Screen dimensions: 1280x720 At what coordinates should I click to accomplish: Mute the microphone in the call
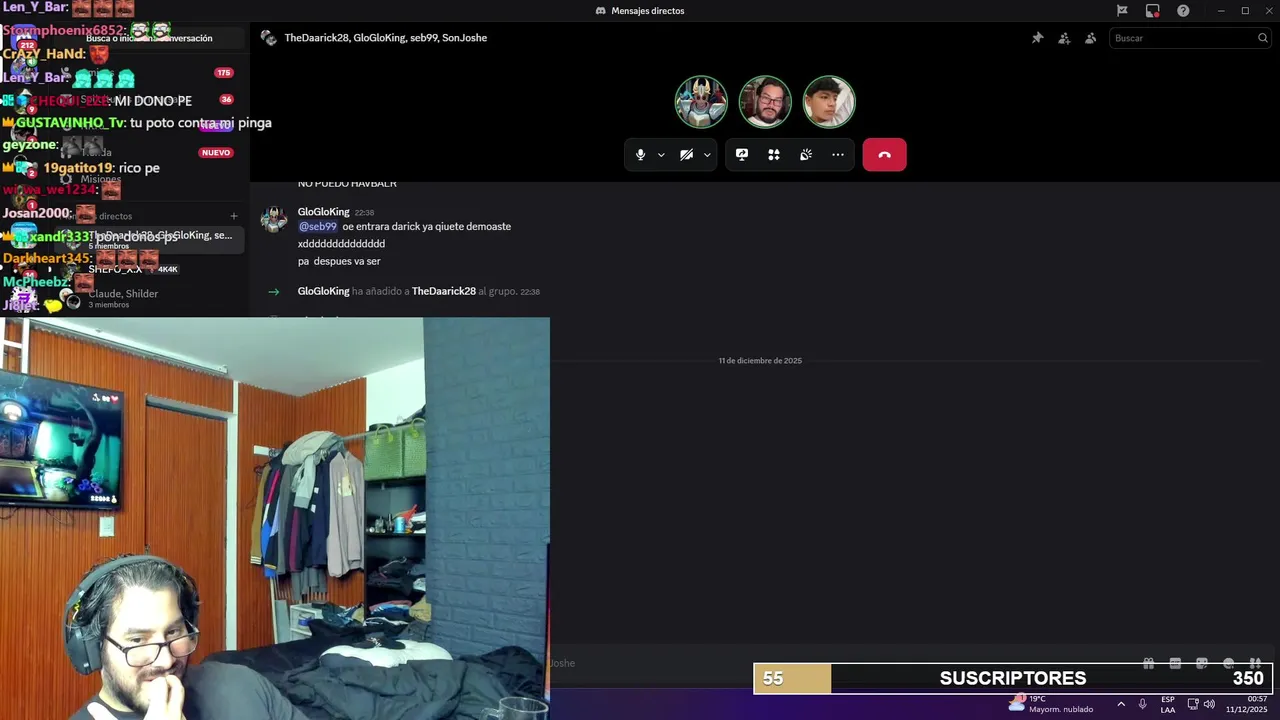pyautogui.click(x=641, y=155)
